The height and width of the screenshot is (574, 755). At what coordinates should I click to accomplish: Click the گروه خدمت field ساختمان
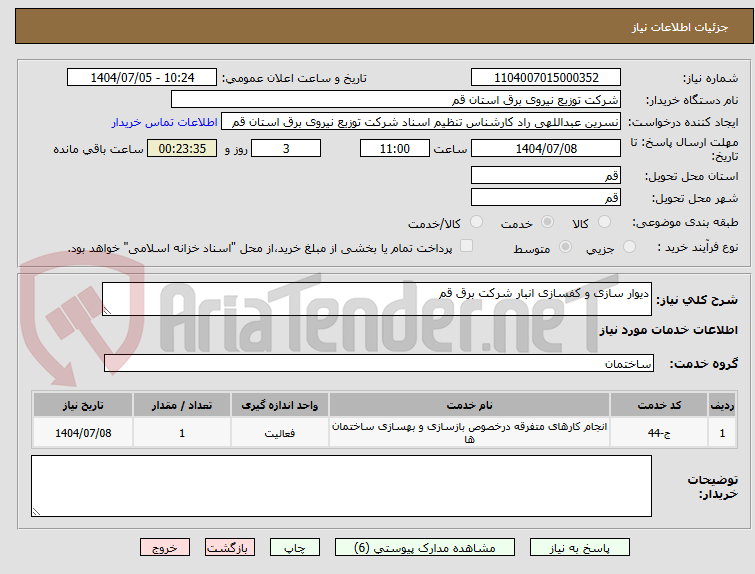(379, 363)
